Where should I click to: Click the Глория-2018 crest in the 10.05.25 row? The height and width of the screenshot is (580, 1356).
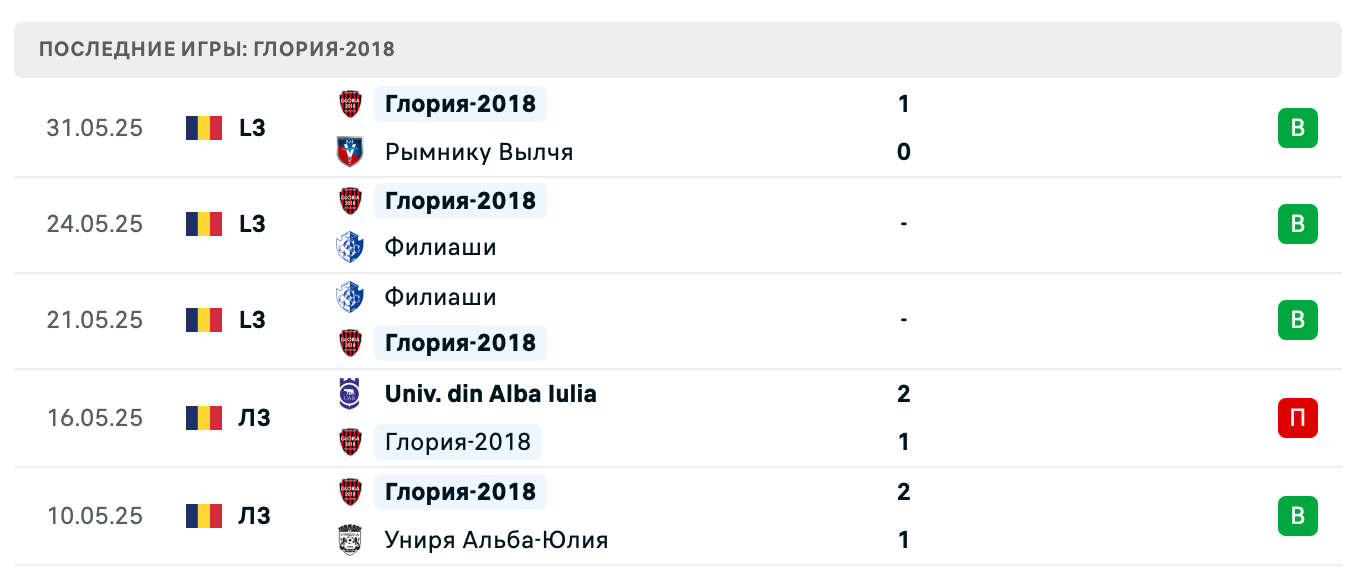click(x=349, y=491)
